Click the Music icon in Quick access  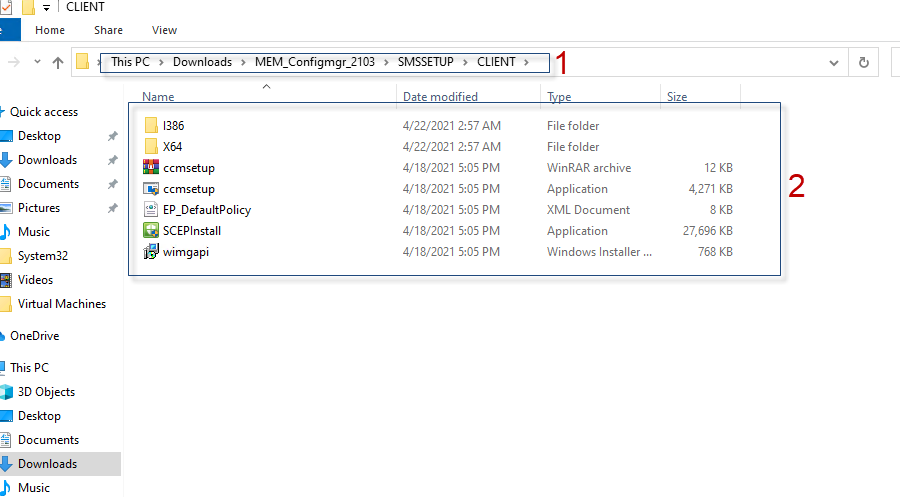(x=6, y=232)
